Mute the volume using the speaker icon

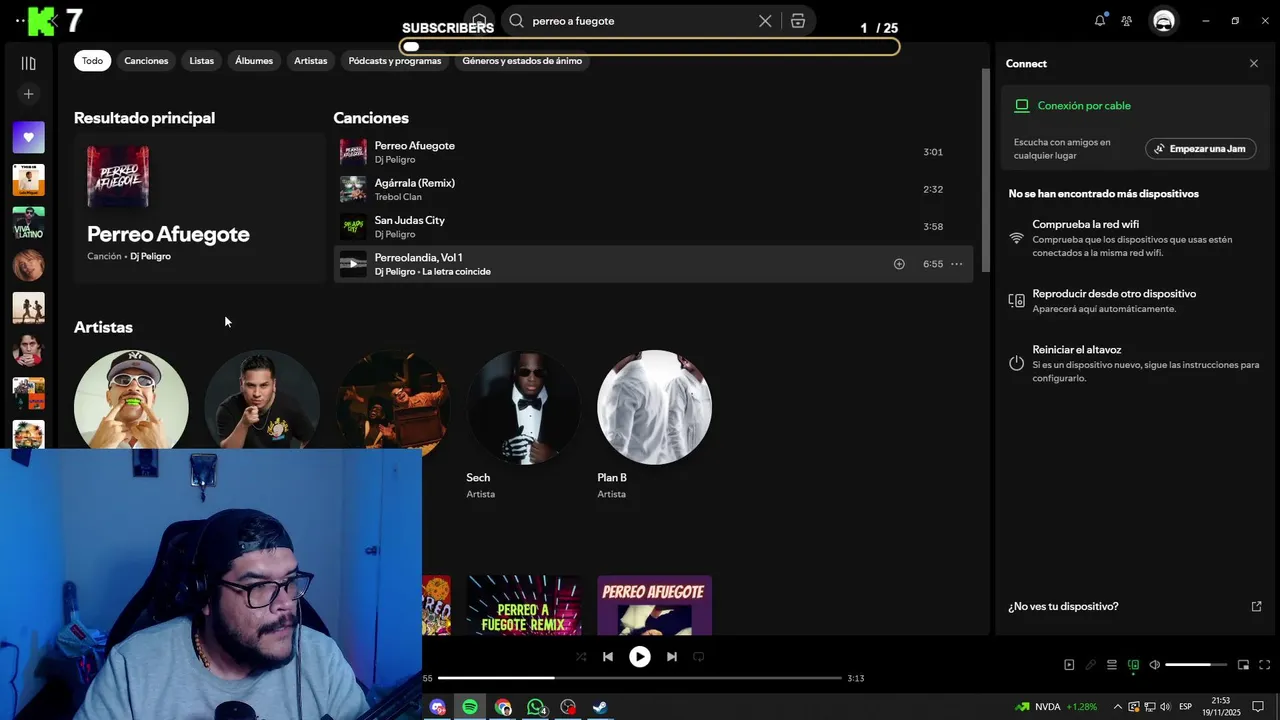point(1154,665)
